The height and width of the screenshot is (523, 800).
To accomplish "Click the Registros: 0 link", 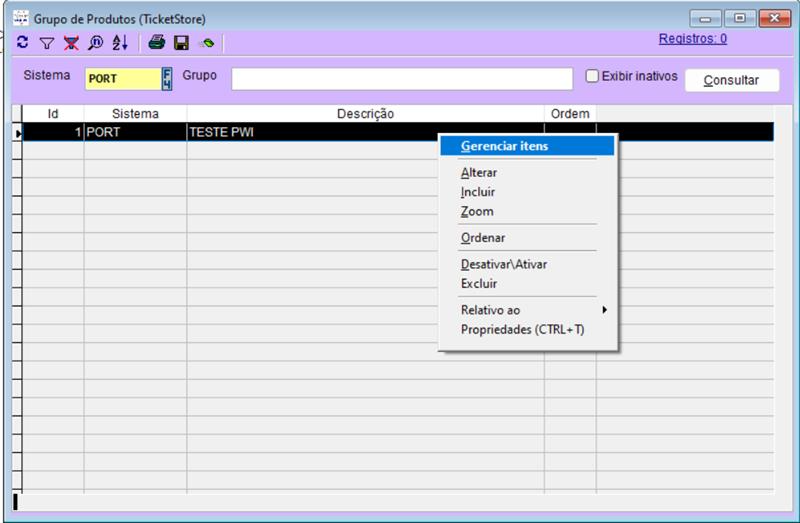I will point(692,39).
